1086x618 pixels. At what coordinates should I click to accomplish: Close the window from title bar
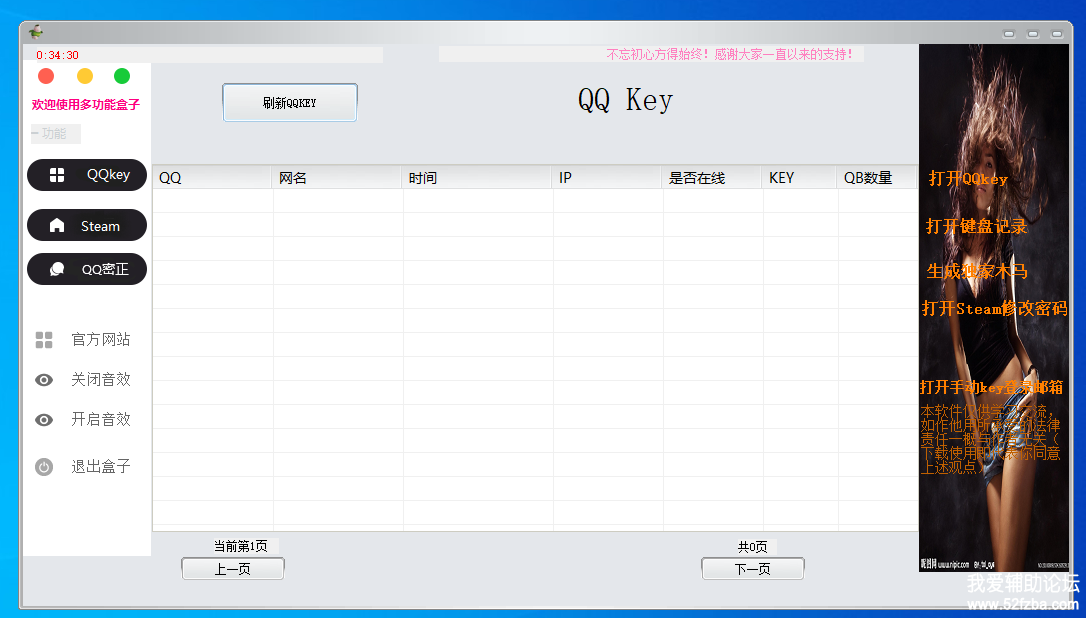coord(1057,33)
